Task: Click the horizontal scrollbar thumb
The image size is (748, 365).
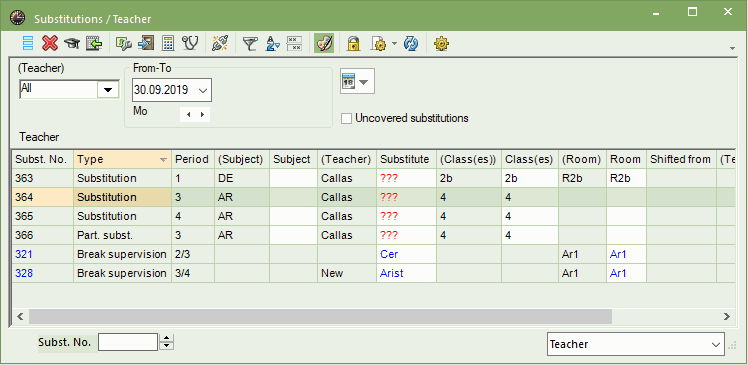Action: 320,316
